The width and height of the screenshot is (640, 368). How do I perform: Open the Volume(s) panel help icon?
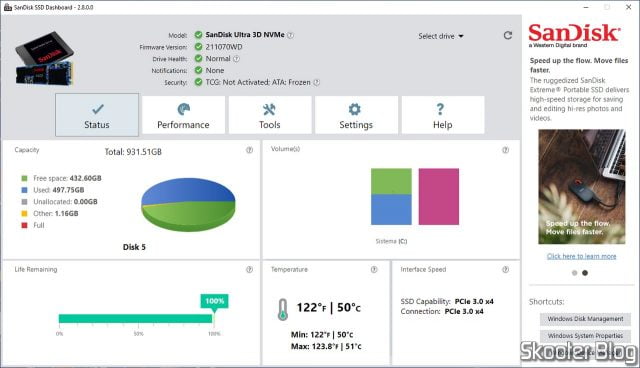[505, 150]
